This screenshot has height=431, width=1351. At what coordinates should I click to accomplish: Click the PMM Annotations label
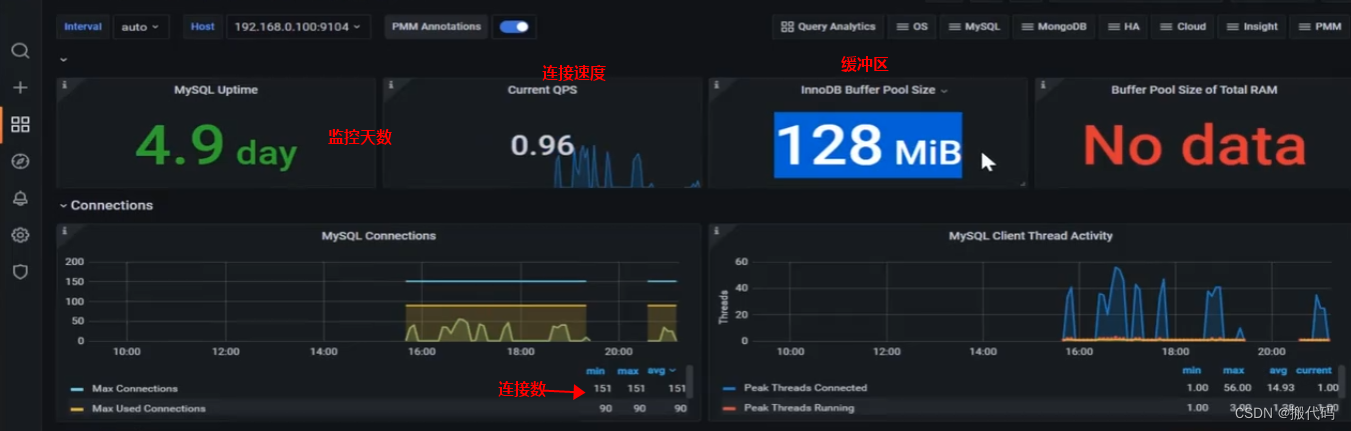(x=437, y=27)
